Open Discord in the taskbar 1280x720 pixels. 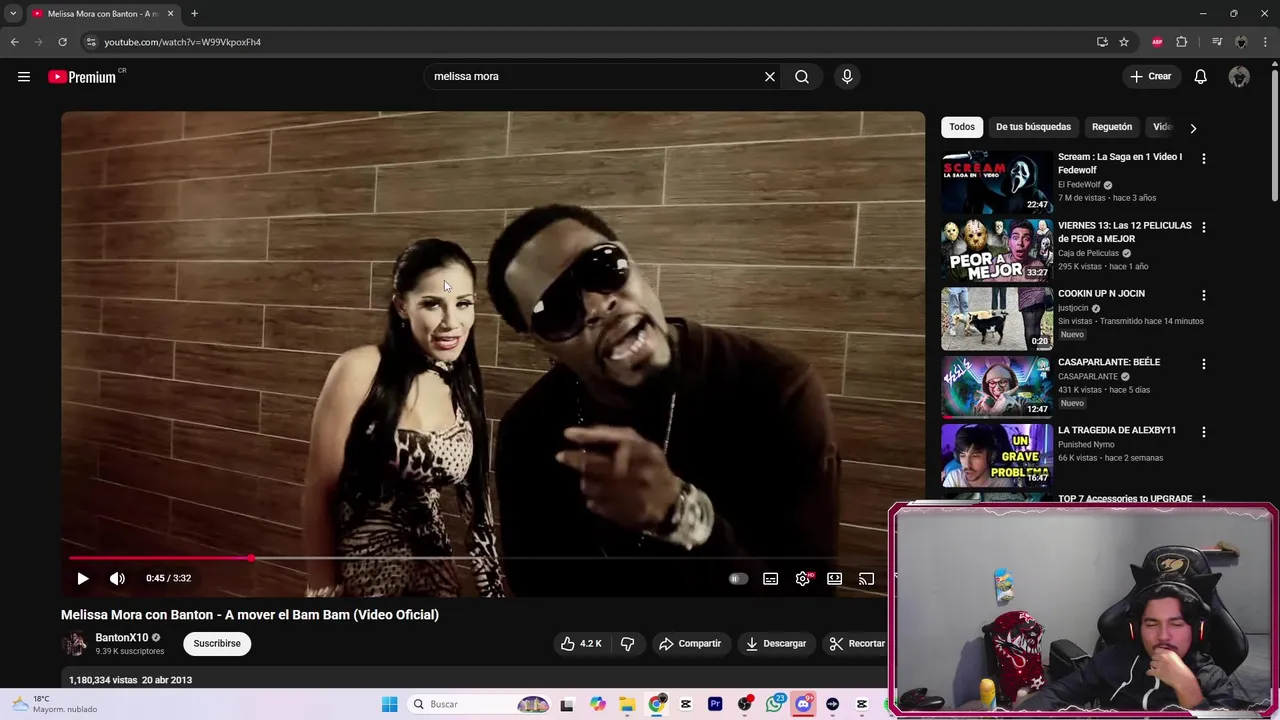pyautogui.click(x=803, y=704)
